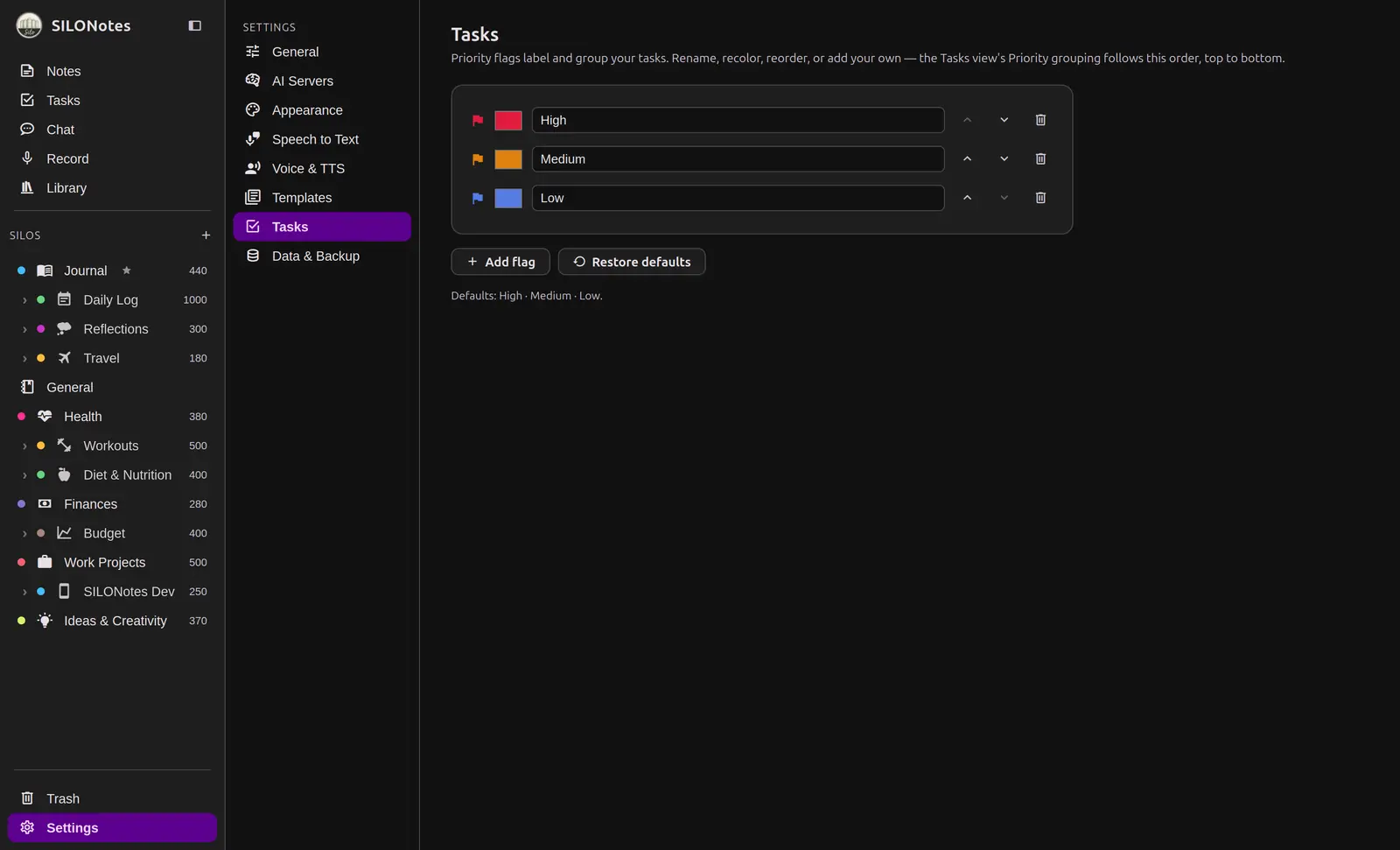
Task: Select the Reflections silo
Action: click(112, 329)
